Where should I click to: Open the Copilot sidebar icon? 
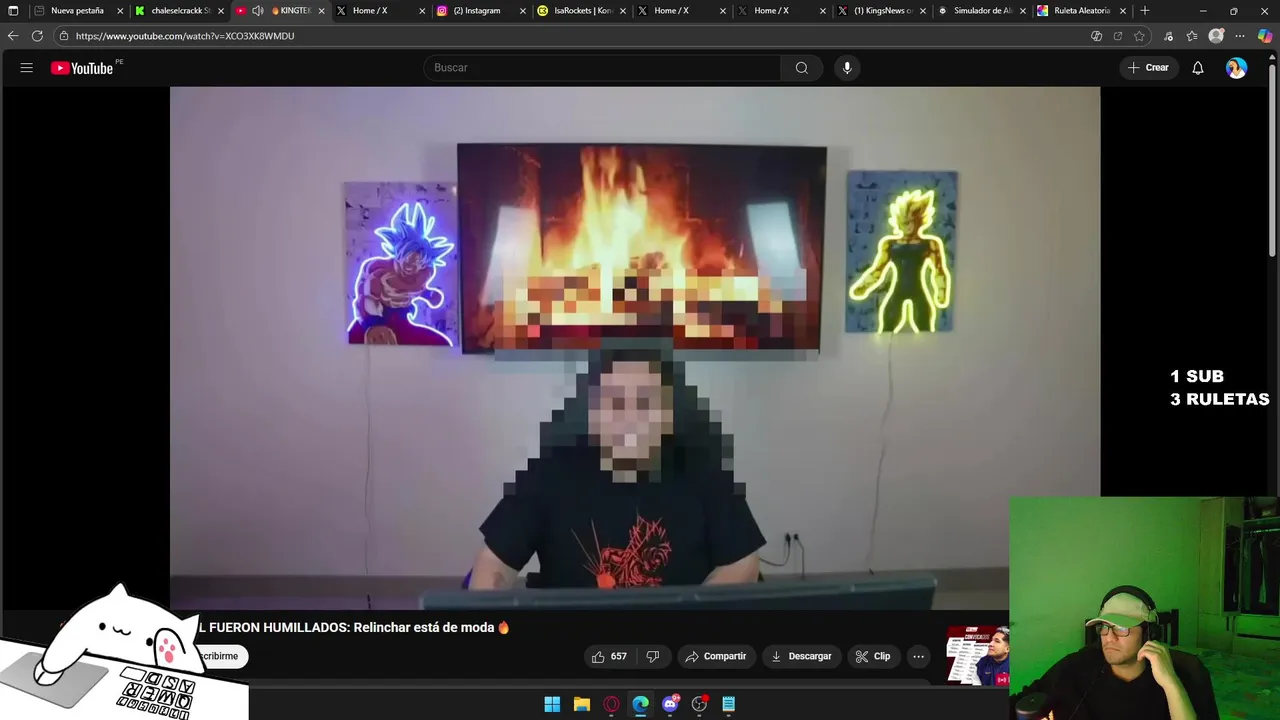click(x=1265, y=36)
